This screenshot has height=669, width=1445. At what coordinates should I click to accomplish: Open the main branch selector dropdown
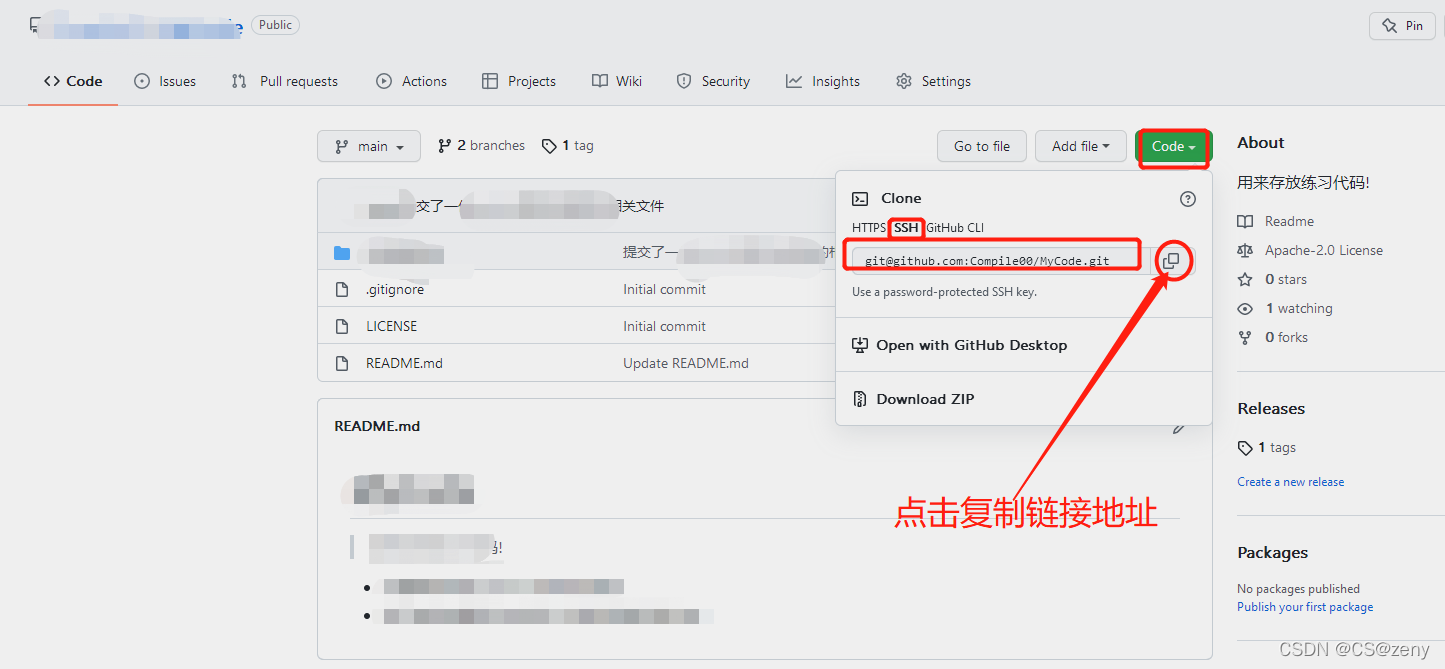[x=369, y=146]
